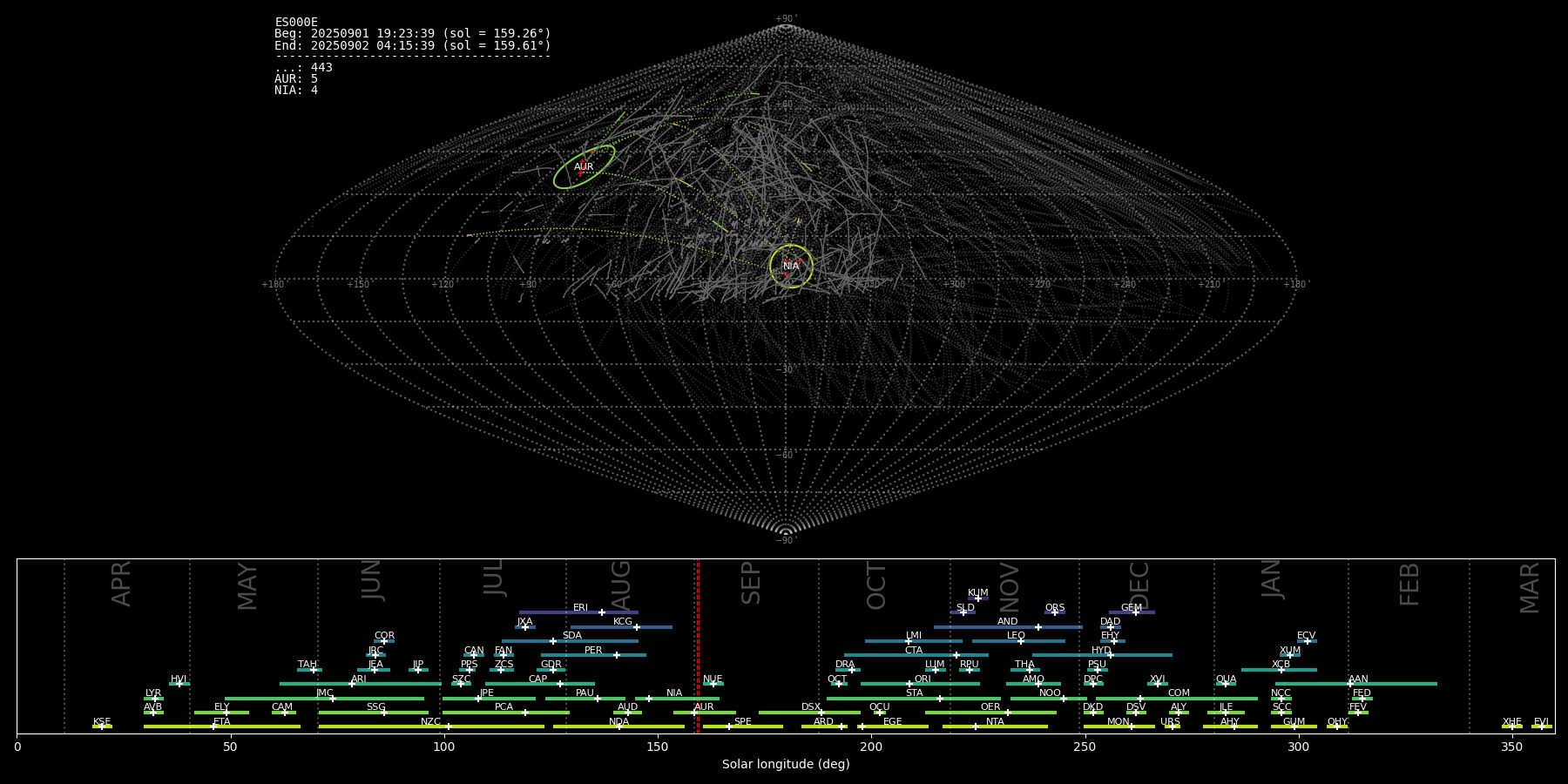1568x784 pixels.
Task: Click the AND shower label
Action: 1007,622
